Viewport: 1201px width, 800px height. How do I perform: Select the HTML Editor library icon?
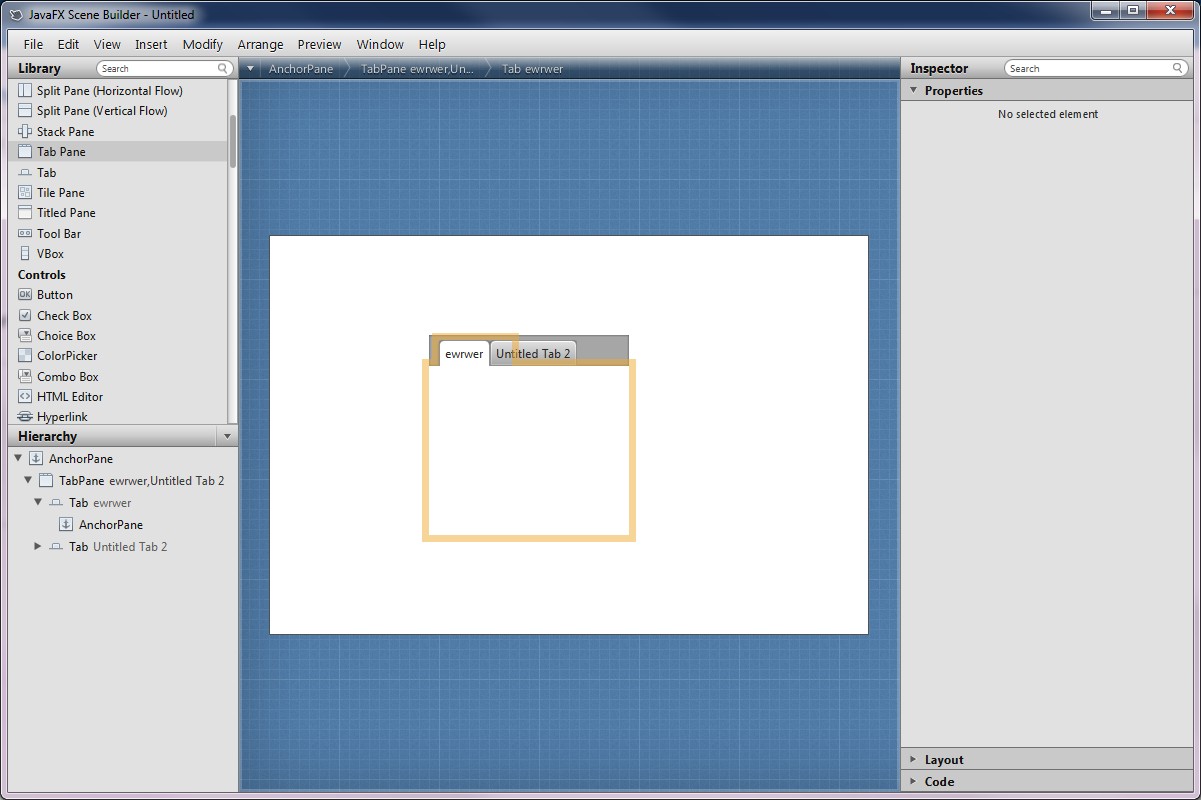(x=25, y=397)
